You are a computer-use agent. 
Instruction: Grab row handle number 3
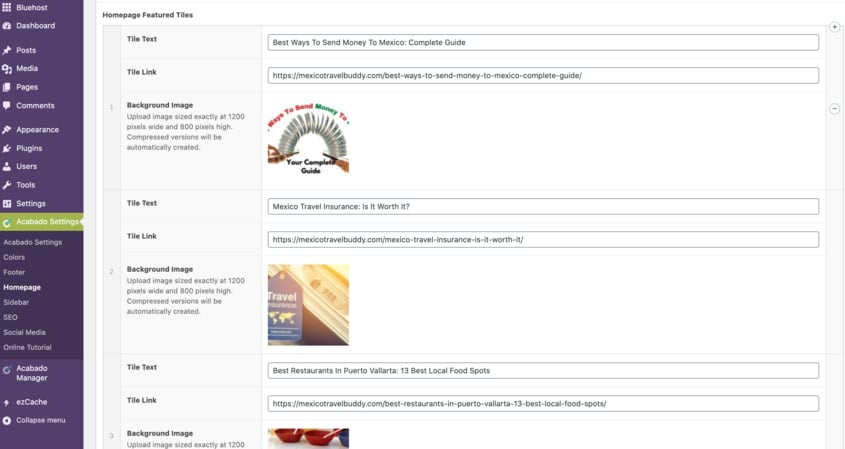(x=112, y=436)
